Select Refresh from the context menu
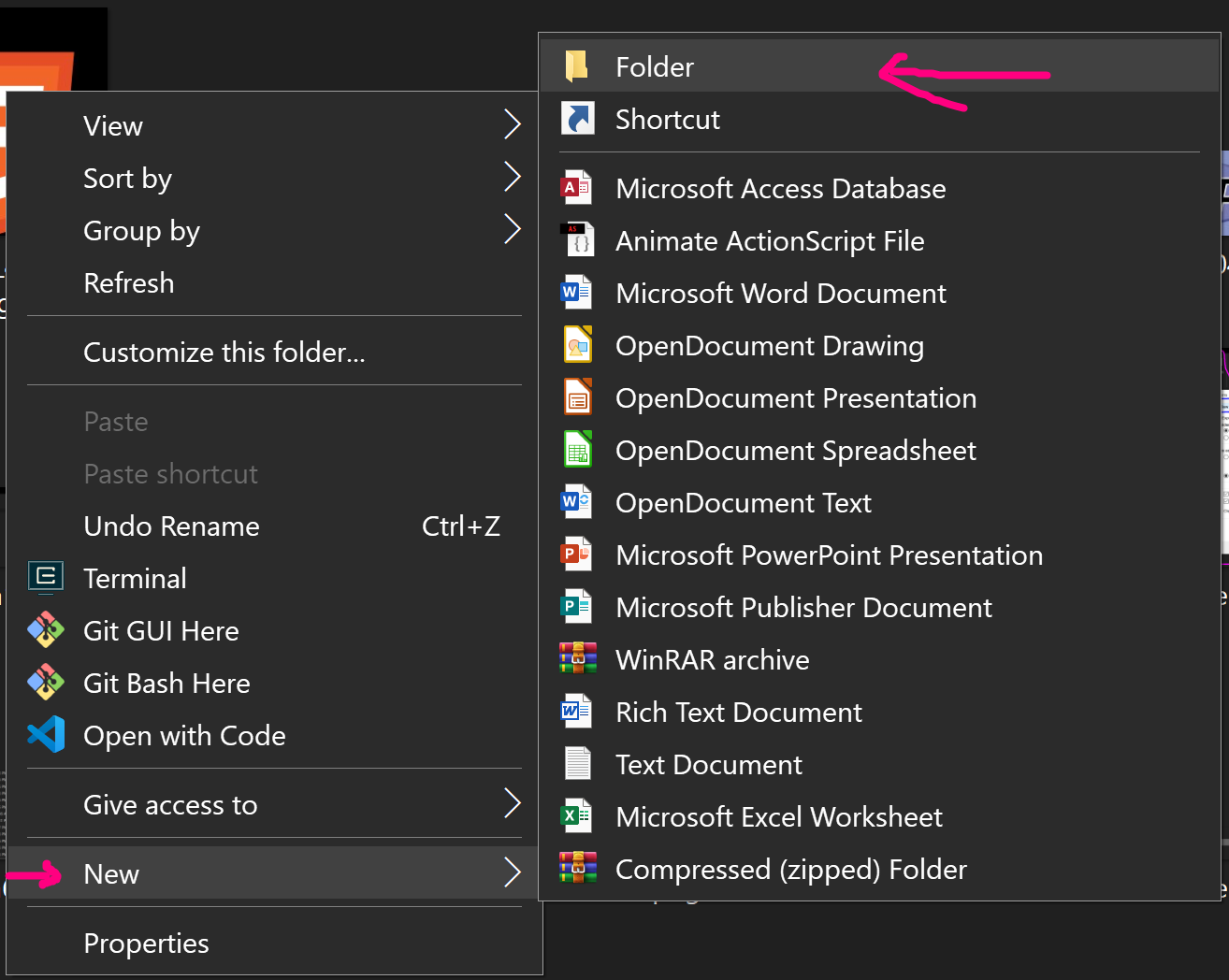Image resolution: width=1229 pixels, height=980 pixels. pos(274,282)
